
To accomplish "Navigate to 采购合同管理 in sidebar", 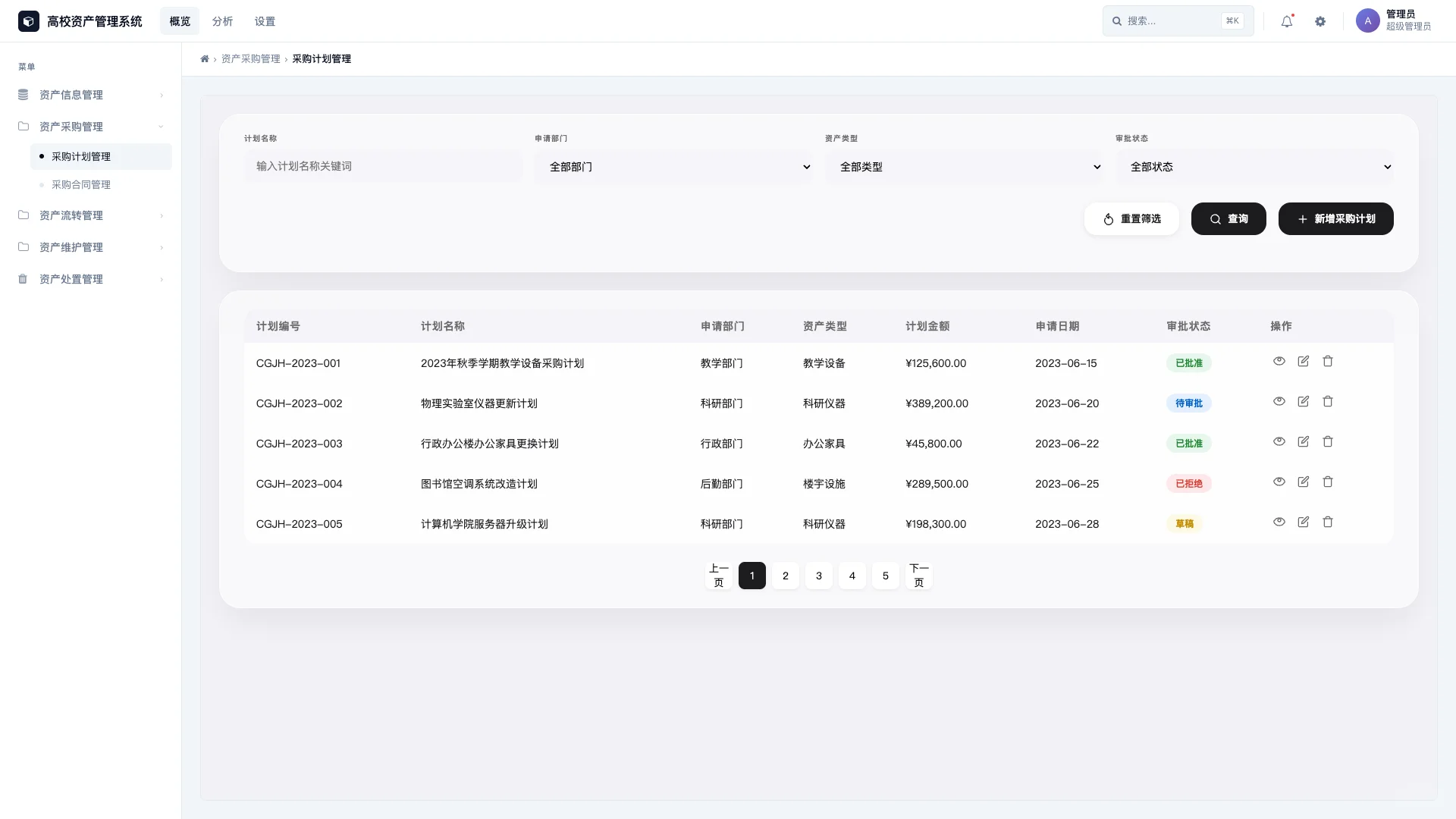I will tap(81, 184).
